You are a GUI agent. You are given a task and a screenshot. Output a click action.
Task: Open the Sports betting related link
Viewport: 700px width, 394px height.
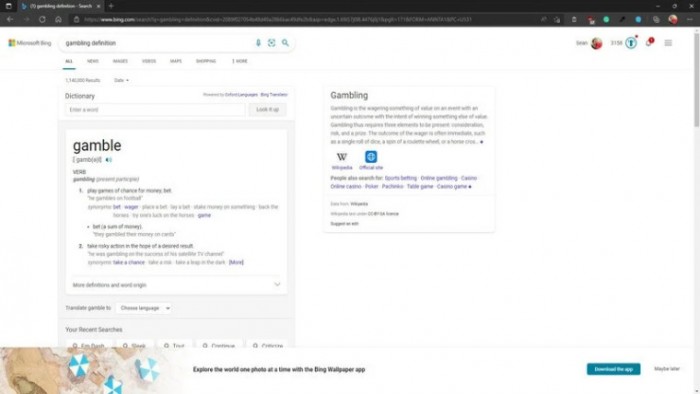point(400,178)
